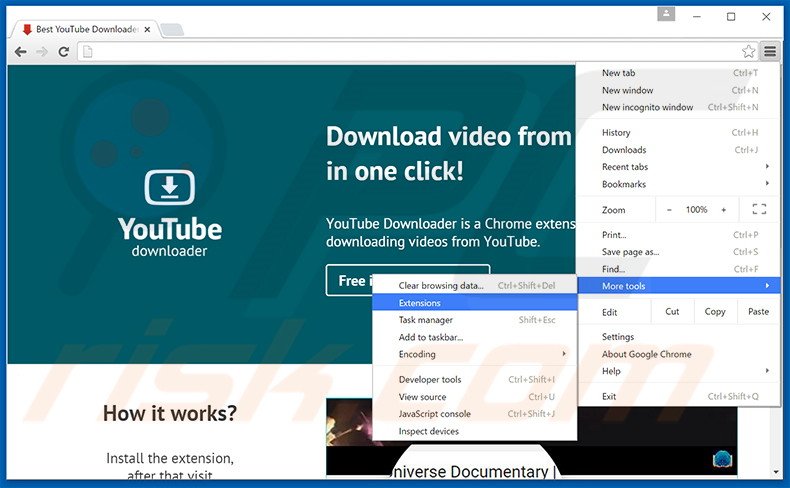Expand the Encoding submenu
The width and height of the screenshot is (790, 488).
(x=474, y=354)
